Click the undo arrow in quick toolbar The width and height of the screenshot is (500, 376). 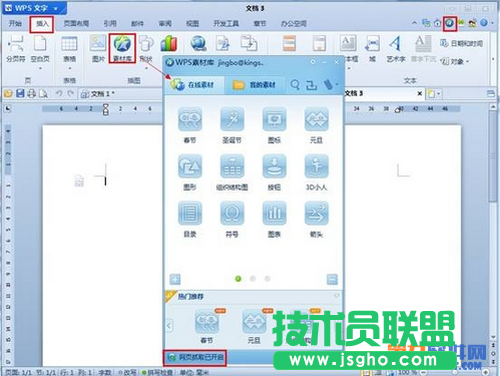pyautogui.click(x=59, y=94)
